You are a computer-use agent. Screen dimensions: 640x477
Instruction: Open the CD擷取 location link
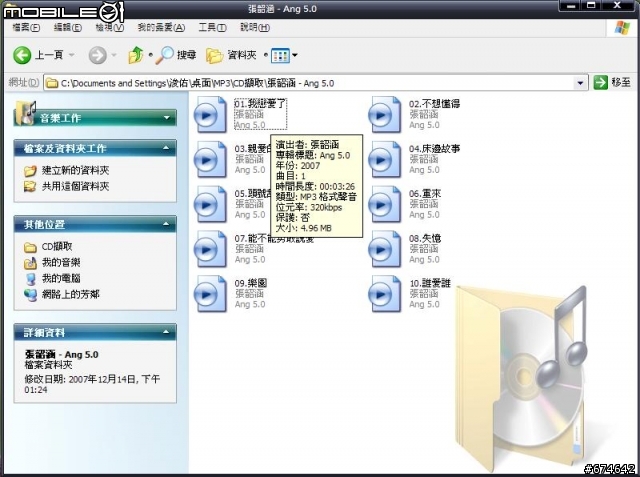pyautogui.click(x=57, y=246)
